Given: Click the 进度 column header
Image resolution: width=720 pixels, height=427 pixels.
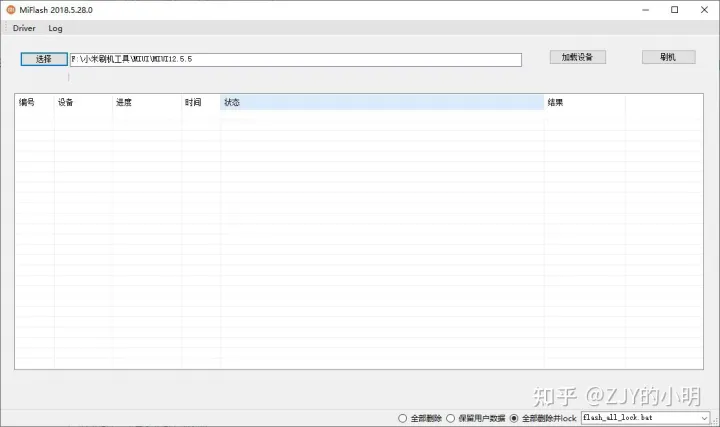Looking at the screenshot, I should [147, 102].
